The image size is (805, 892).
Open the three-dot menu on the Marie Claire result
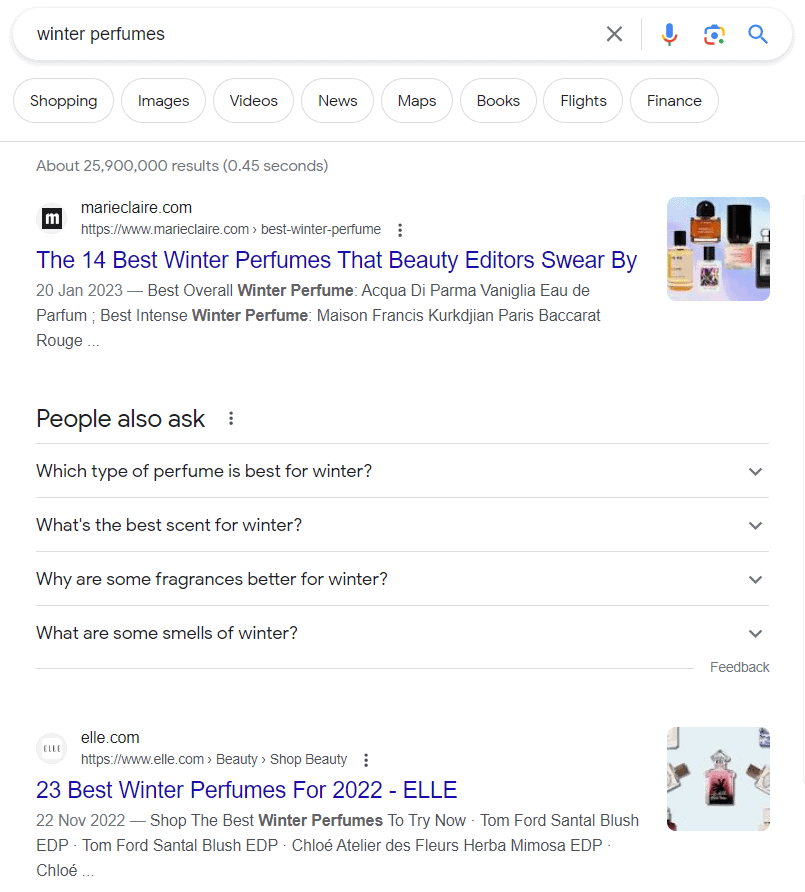tap(399, 229)
